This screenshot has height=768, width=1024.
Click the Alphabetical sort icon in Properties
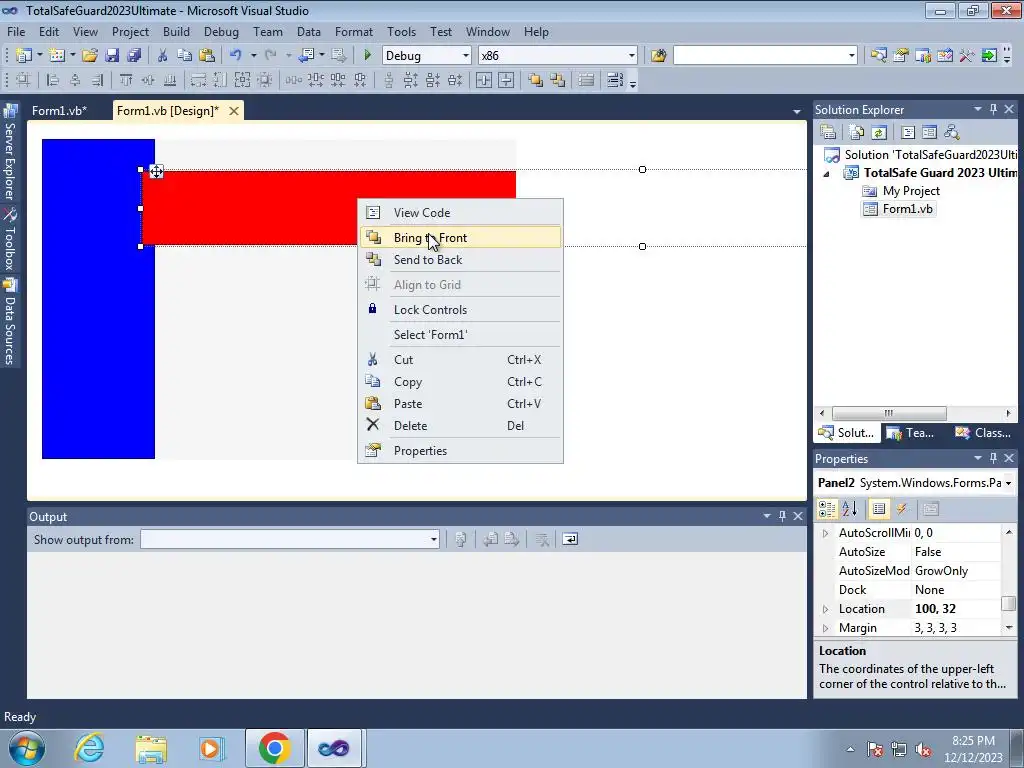(x=850, y=509)
